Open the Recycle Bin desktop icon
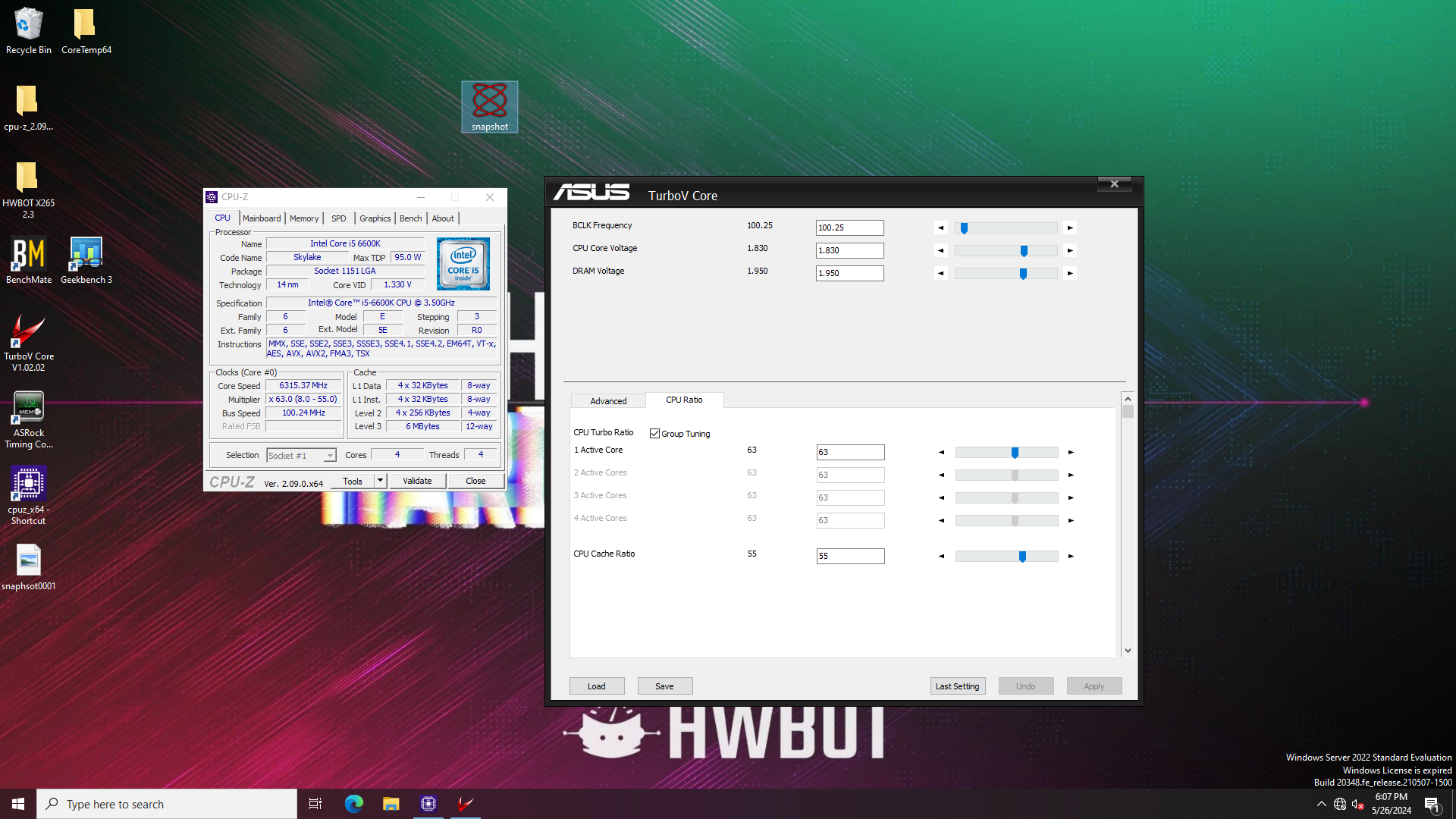Viewport: 1456px width, 819px height. coord(29,30)
